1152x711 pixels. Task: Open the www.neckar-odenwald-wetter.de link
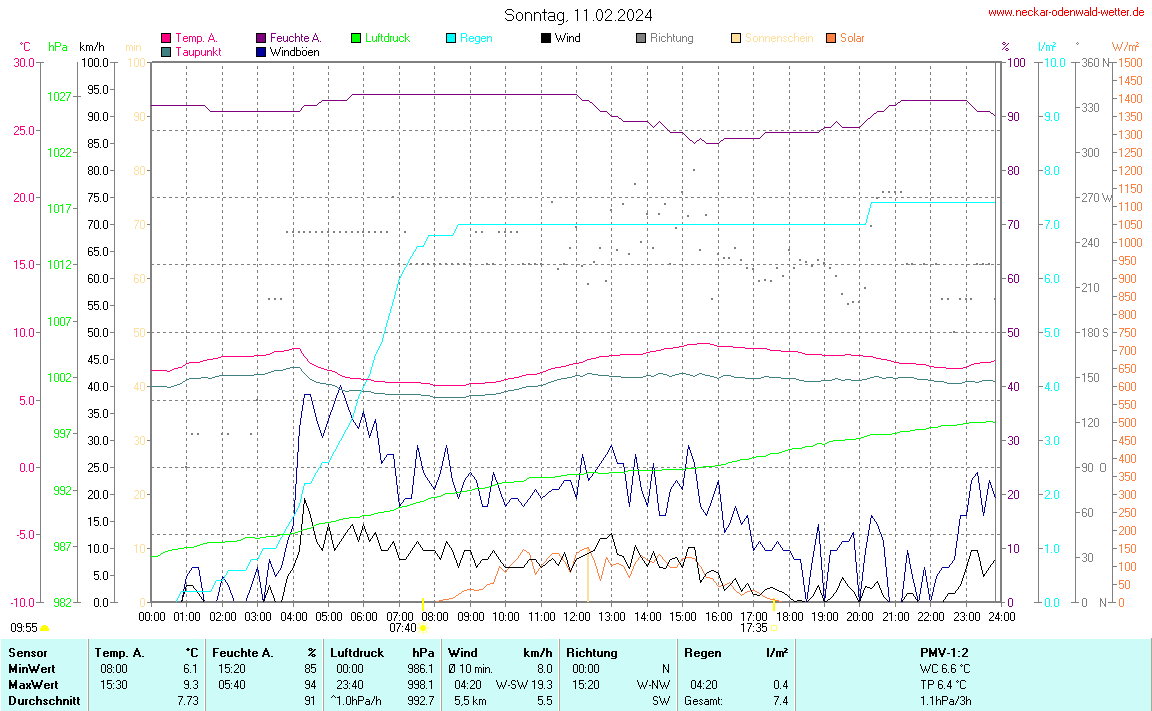click(1066, 12)
